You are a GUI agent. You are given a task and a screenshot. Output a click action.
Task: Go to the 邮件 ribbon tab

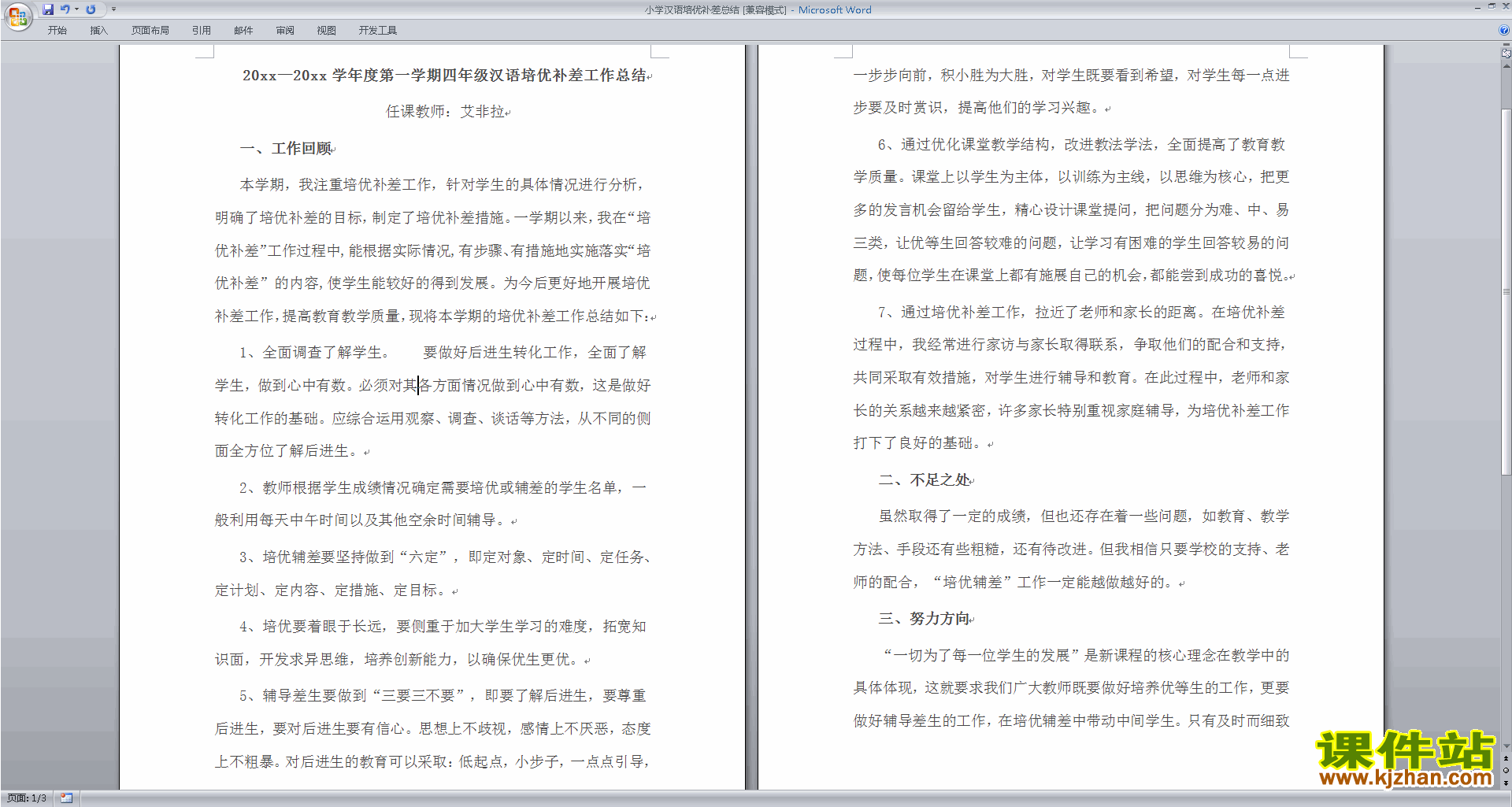pyautogui.click(x=243, y=30)
